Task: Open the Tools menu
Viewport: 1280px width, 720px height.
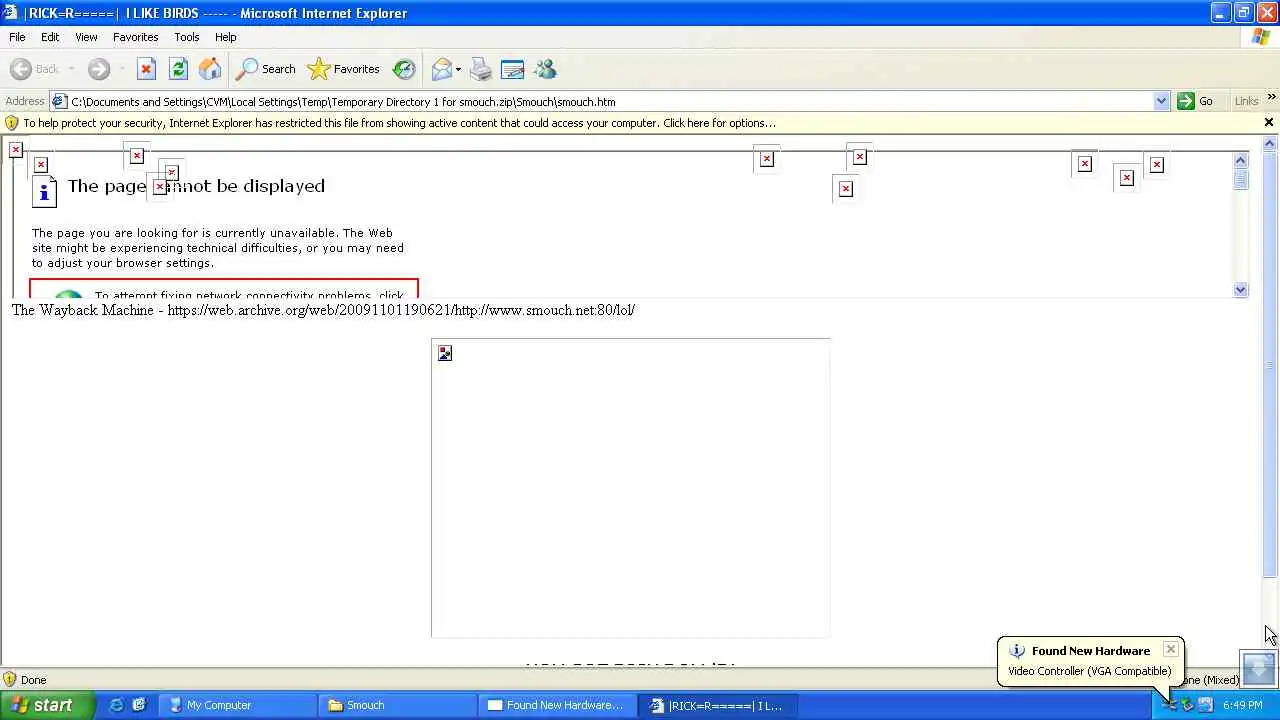Action: (187, 37)
